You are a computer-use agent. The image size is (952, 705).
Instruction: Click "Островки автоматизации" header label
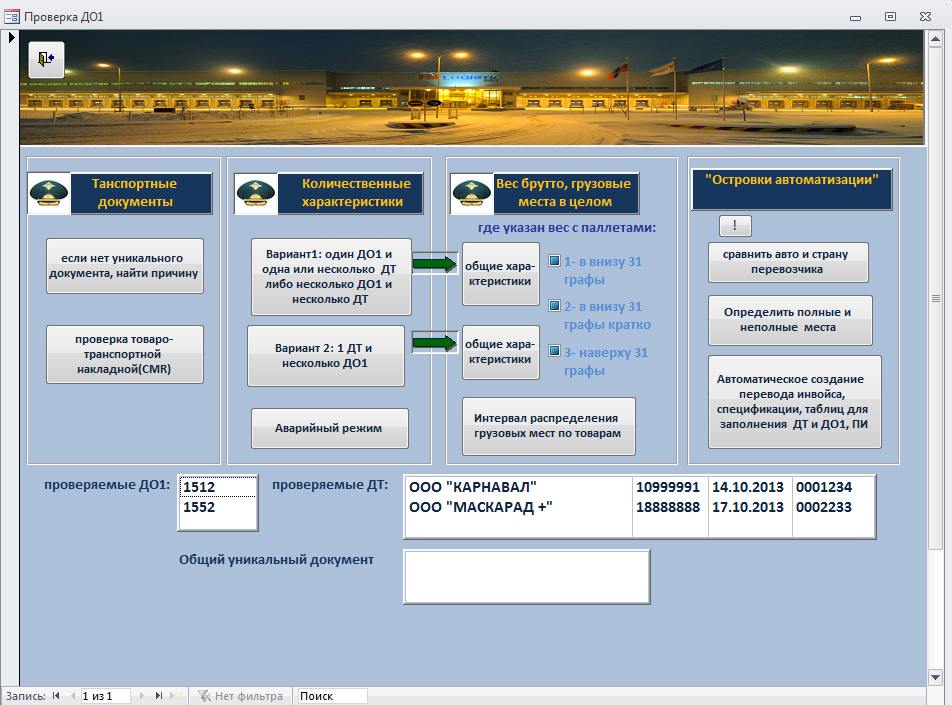(792, 189)
